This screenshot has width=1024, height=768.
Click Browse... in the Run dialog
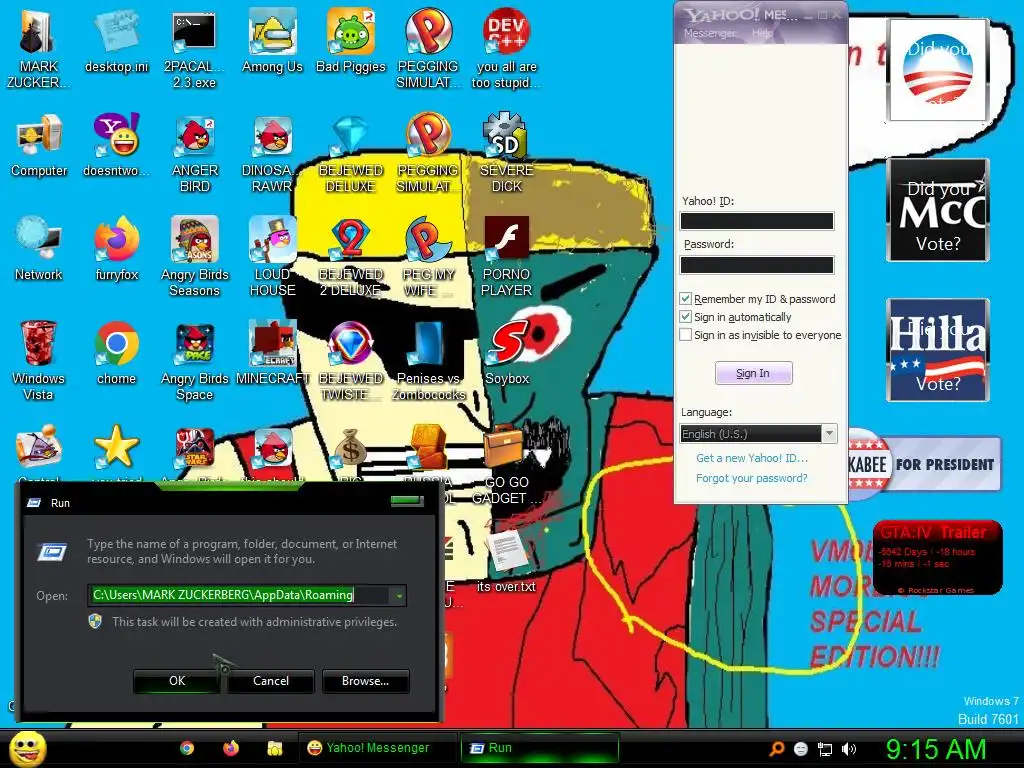point(365,680)
